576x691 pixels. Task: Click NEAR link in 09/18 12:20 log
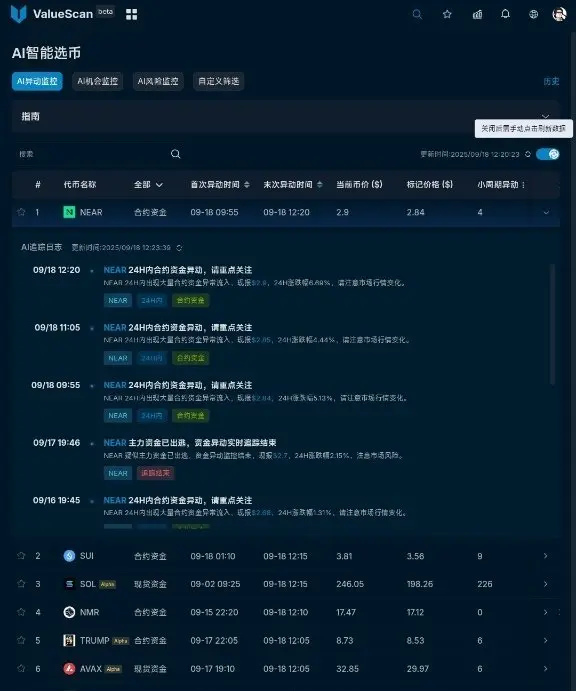(x=115, y=270)
